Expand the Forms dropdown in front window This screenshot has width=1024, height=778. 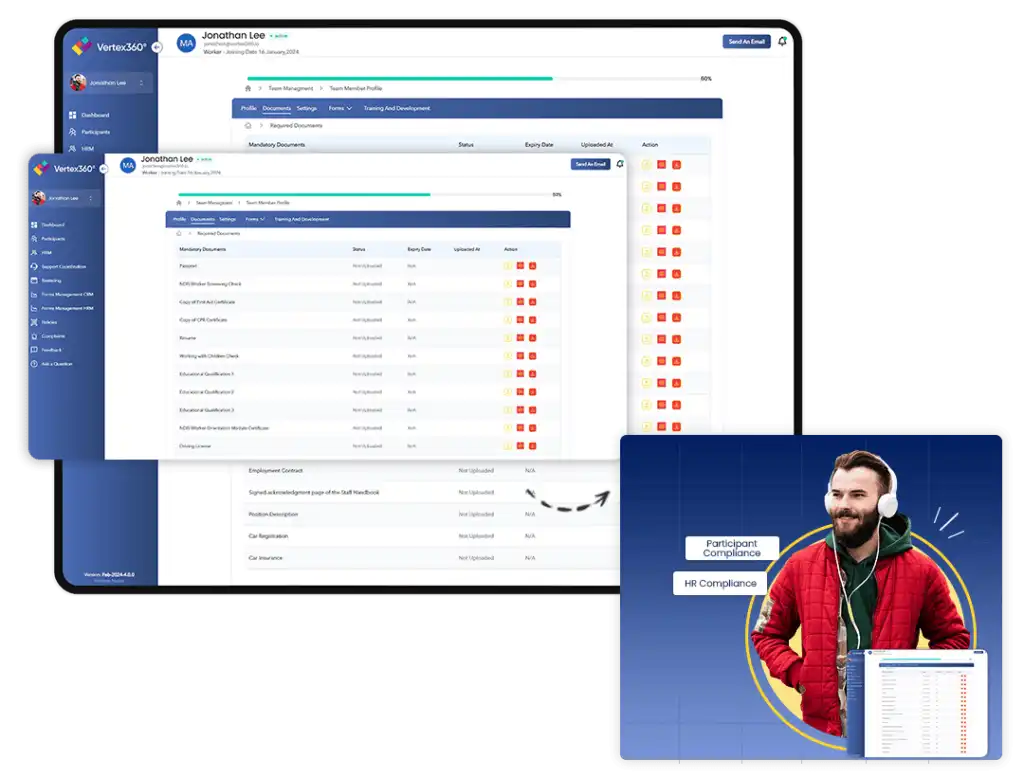click(x=255, y=219)
